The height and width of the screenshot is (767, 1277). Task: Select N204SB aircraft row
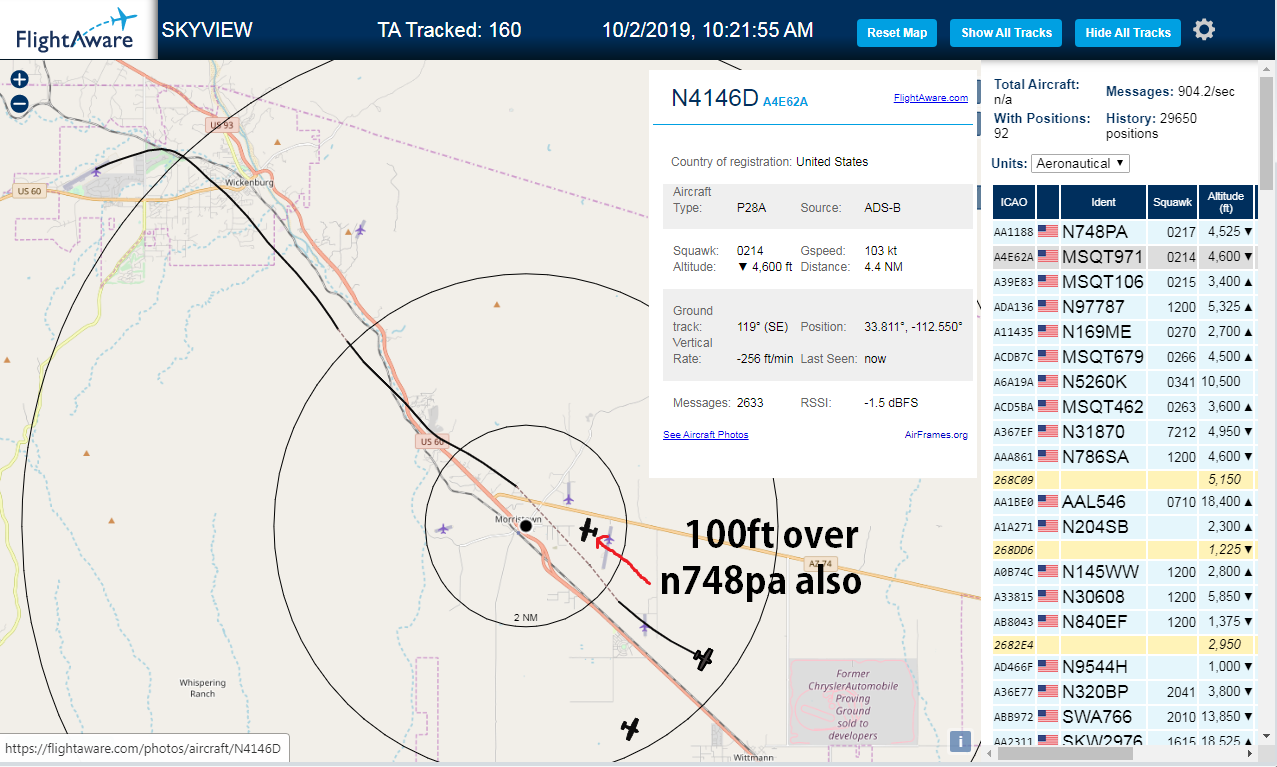coord(1124,526)
